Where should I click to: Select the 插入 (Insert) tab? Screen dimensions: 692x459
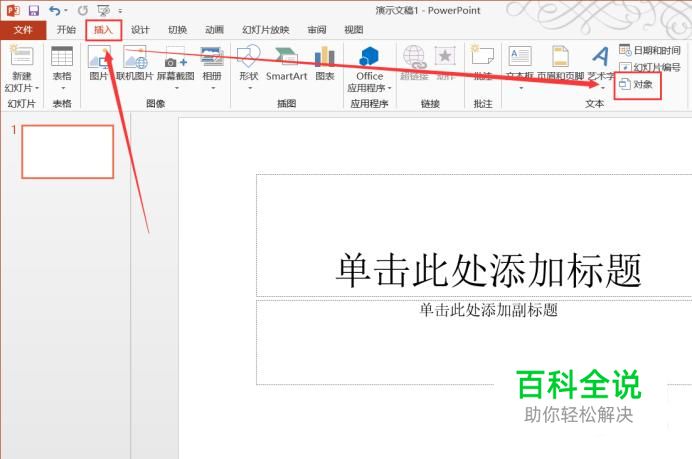click(x=103, y=30)
